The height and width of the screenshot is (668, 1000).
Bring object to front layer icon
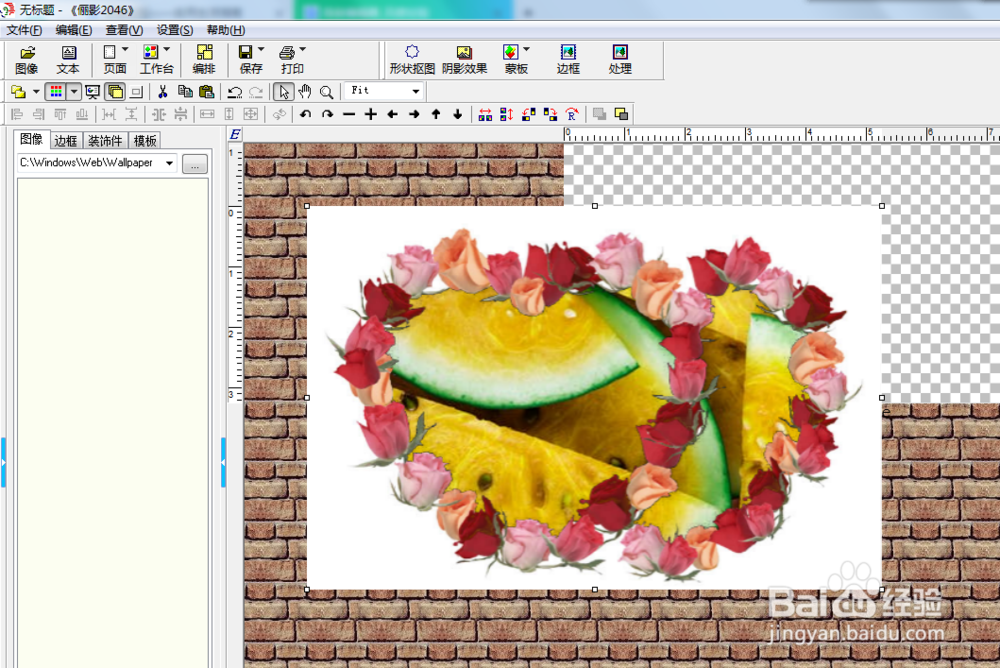(621, 114)
